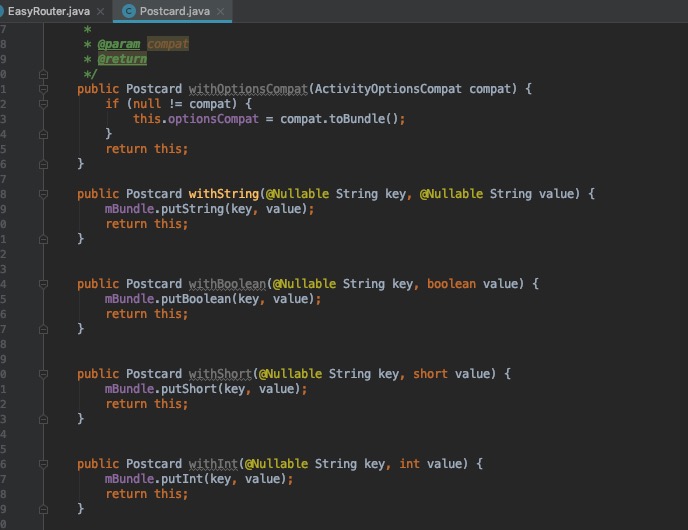This screenshot has width=688, height=530.
Task: Collapse the withInt method fold marker
Action: pos(43,464)
